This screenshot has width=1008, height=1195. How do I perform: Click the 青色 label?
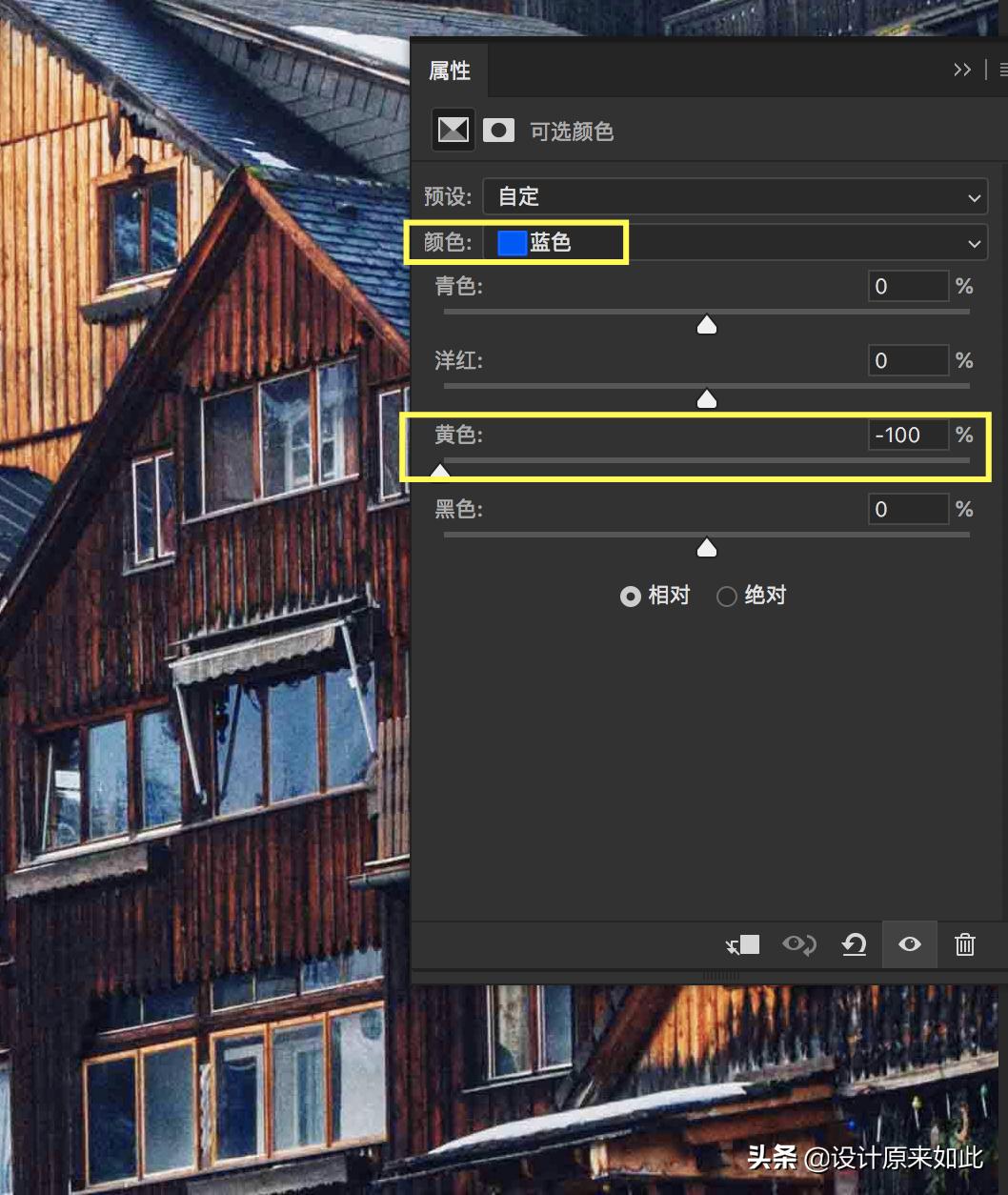point(458,286)
